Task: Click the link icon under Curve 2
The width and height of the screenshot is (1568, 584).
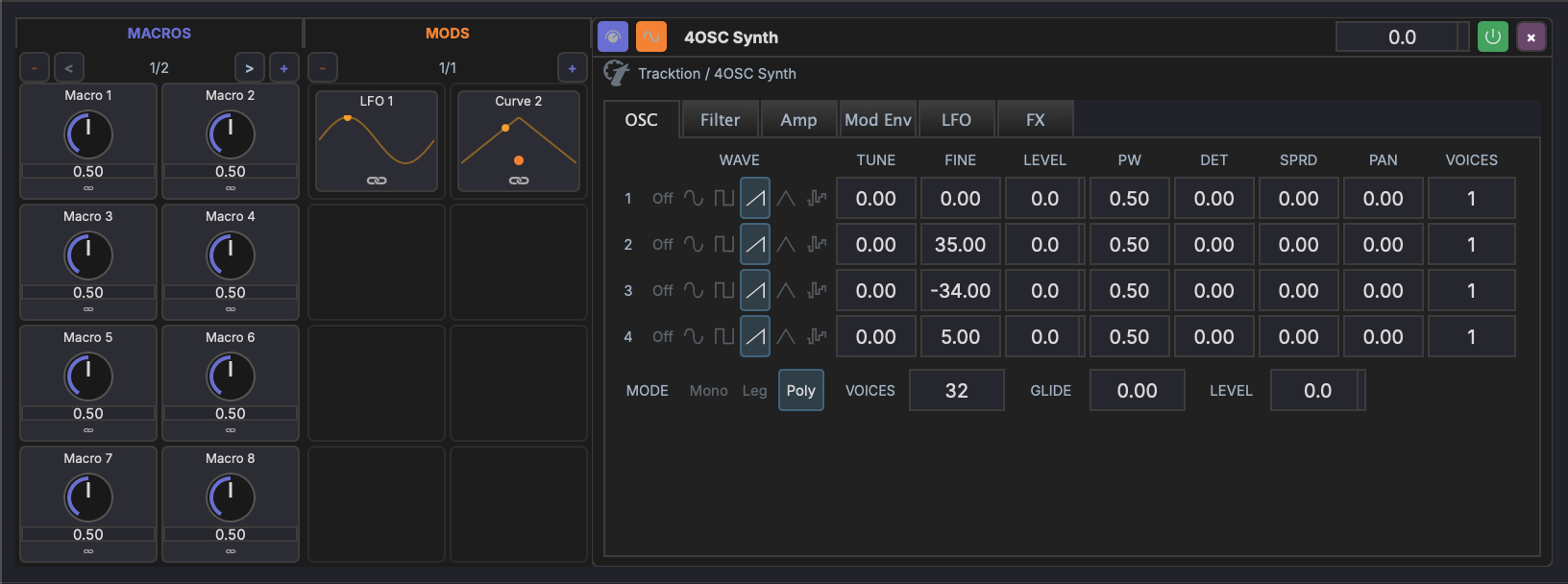Action: coord(519,181)
